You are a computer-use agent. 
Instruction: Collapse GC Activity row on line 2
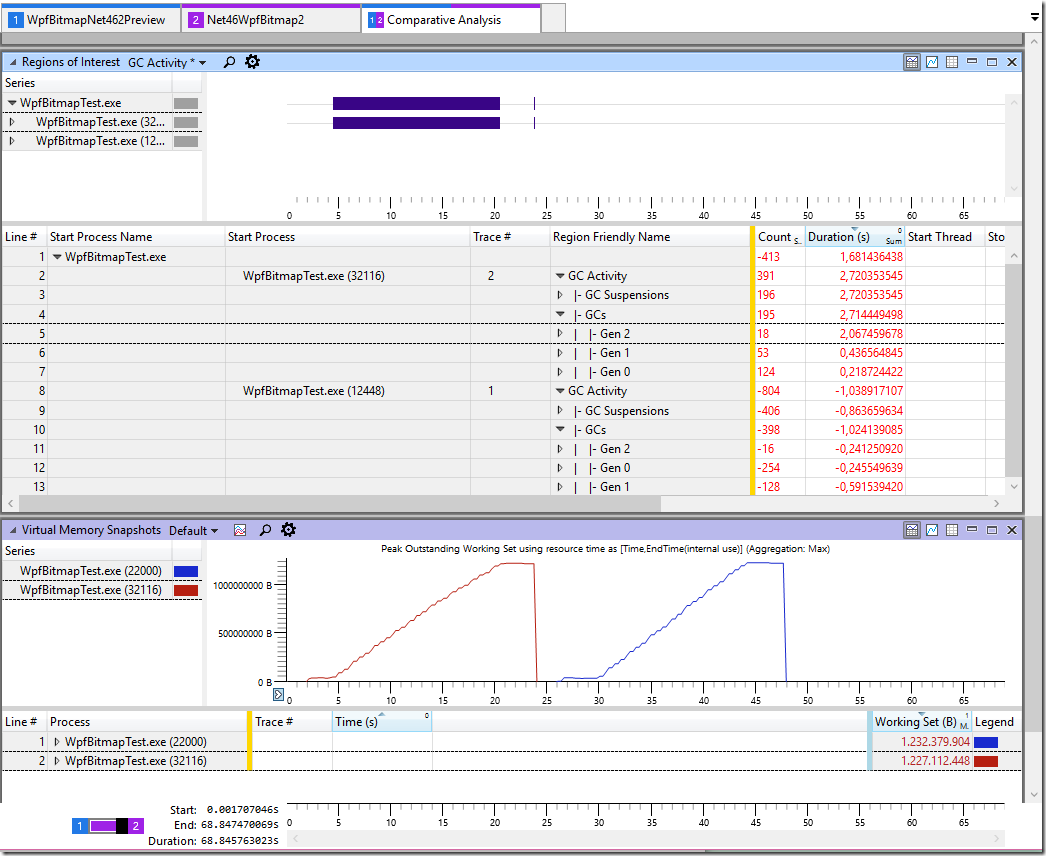point(560,276)
